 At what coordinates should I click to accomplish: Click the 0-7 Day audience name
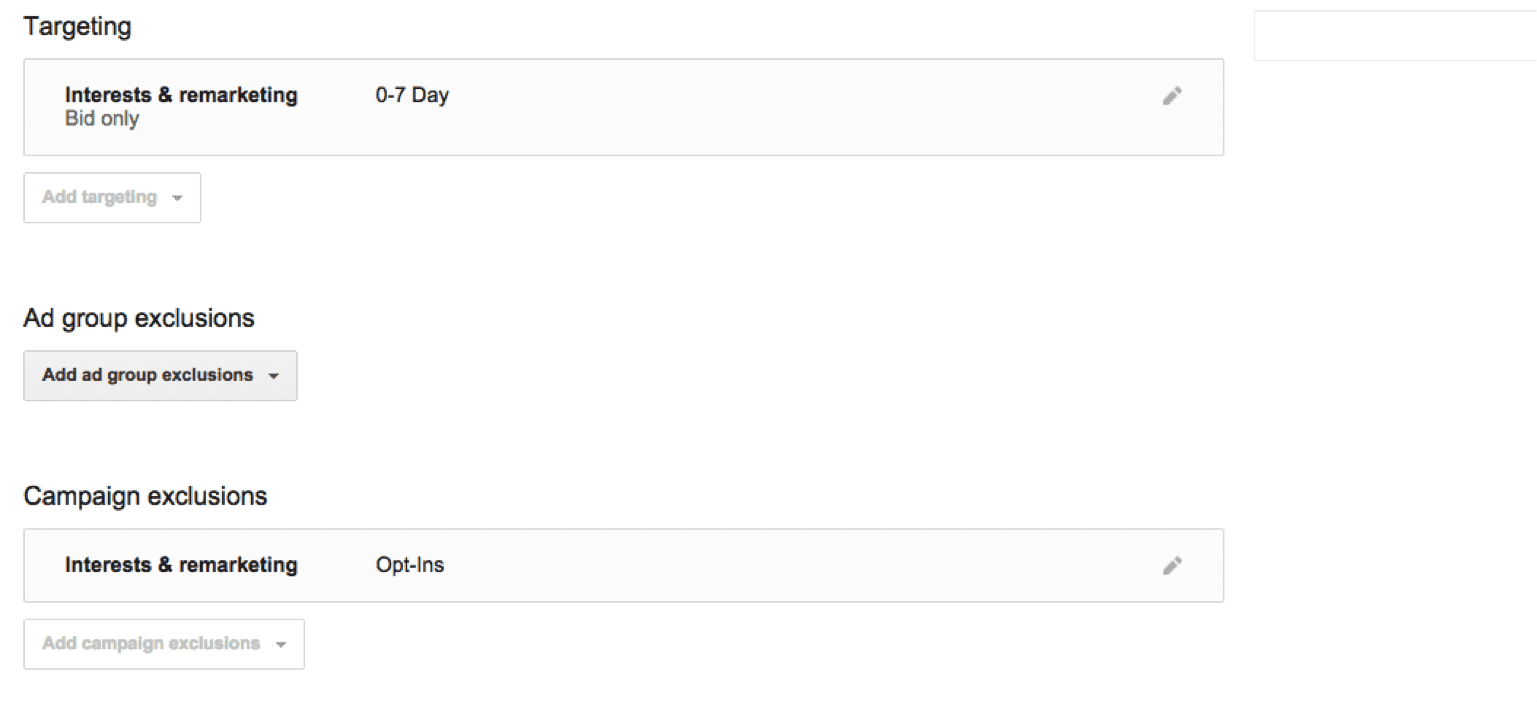click(x=412, y=96)
